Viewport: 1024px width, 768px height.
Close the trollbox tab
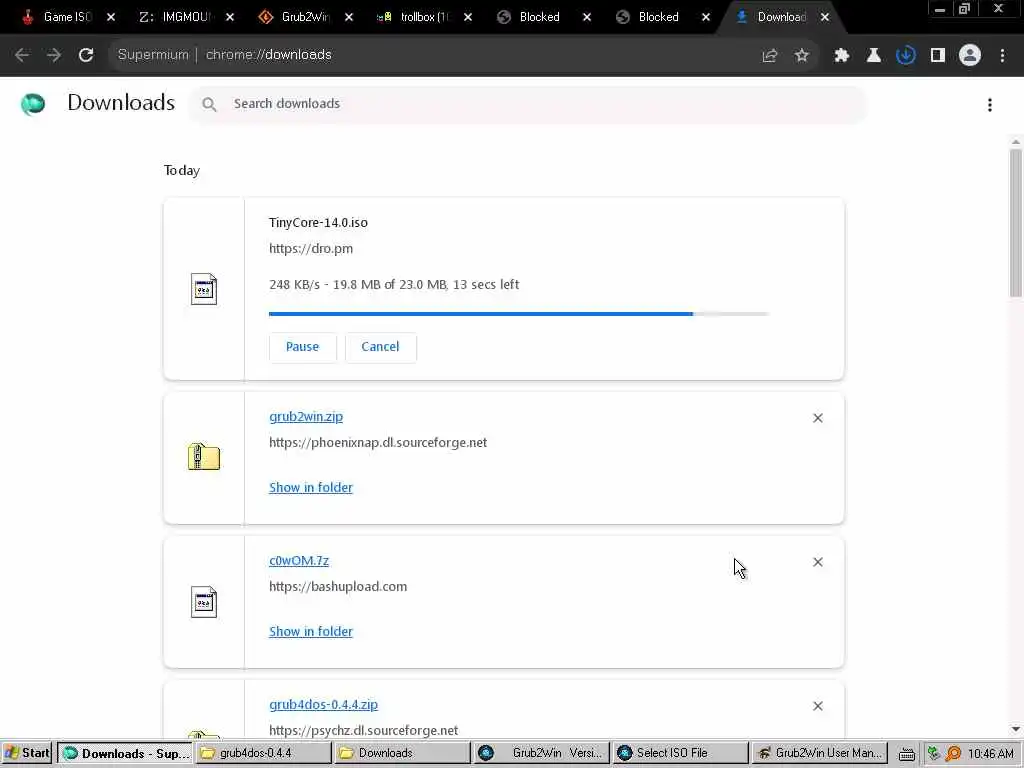point(468,17)
